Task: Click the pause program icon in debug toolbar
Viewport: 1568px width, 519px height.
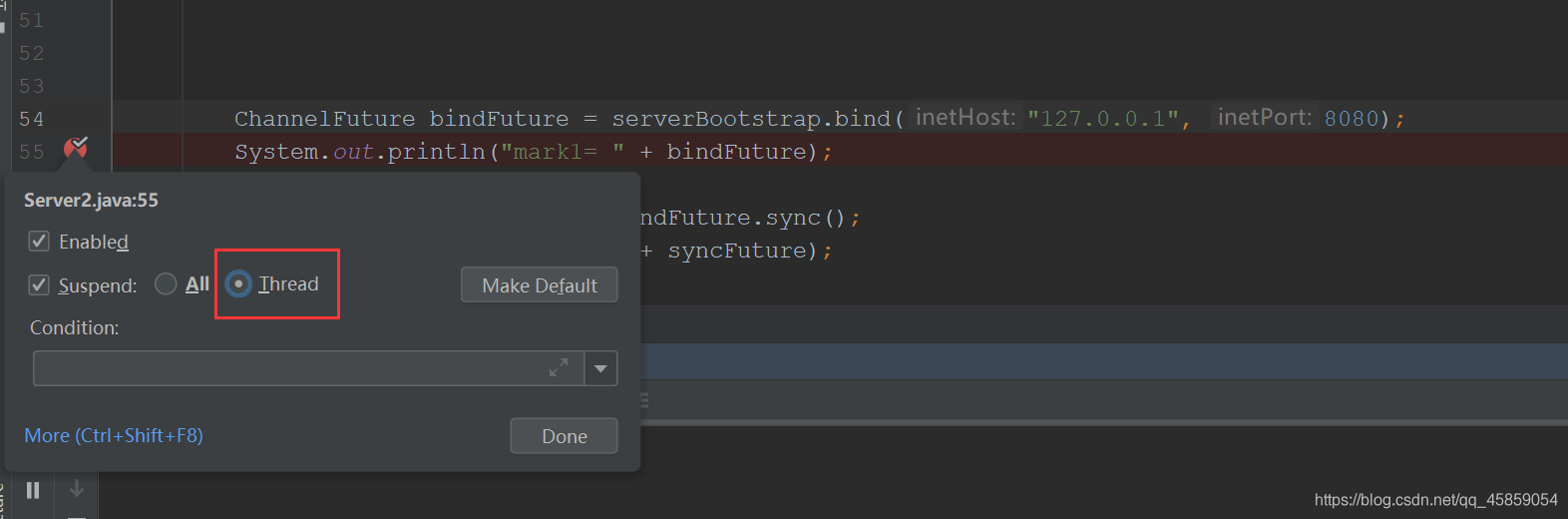Action: tap(33, 490)
